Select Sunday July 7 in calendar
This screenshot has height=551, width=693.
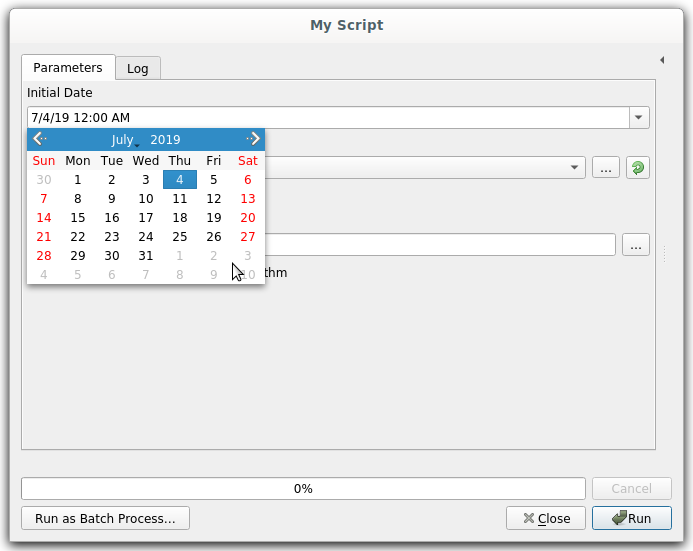pos(44,198)
